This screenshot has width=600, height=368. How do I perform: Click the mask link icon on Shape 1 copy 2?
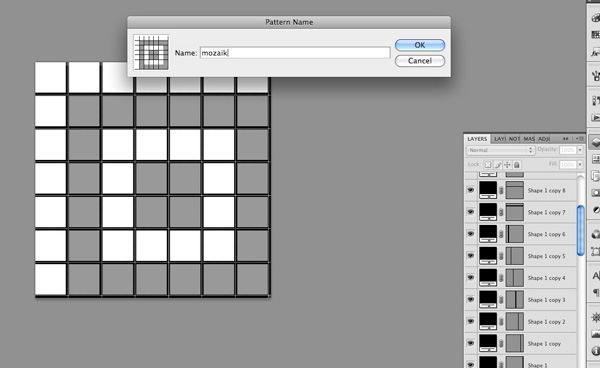coord(501,321)
